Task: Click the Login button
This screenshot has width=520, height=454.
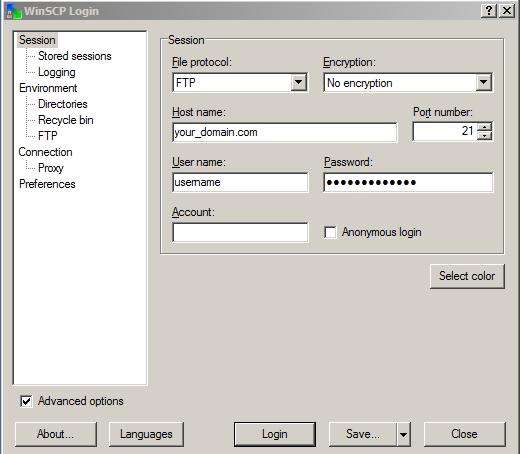Action: coord(275,434)
